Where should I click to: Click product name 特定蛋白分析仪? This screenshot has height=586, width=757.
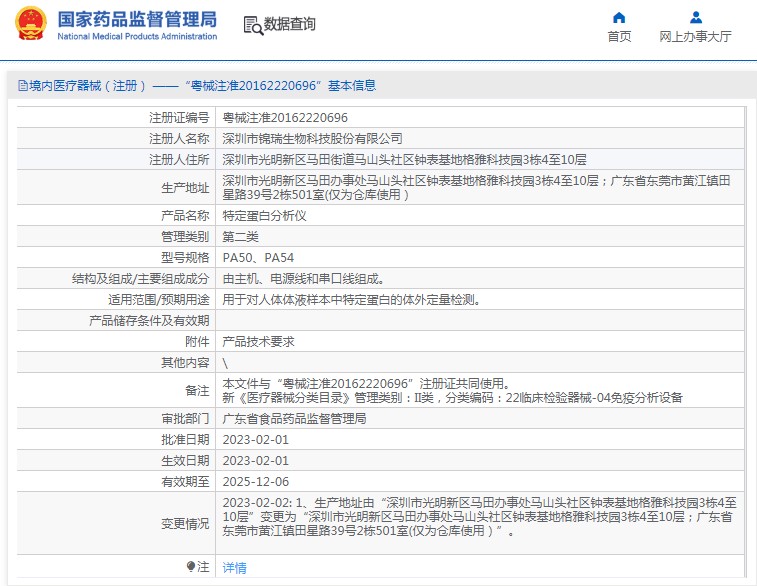[x=264, y=215]
